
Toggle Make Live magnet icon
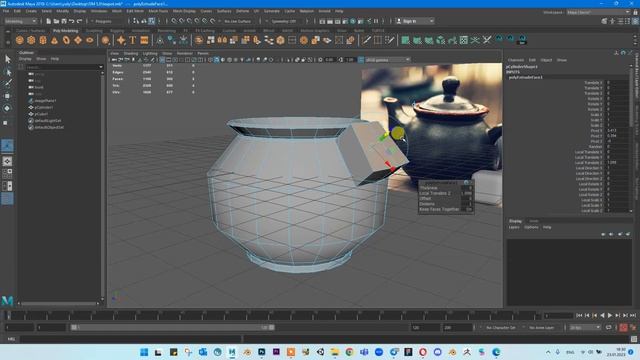[x=213, y=21]
